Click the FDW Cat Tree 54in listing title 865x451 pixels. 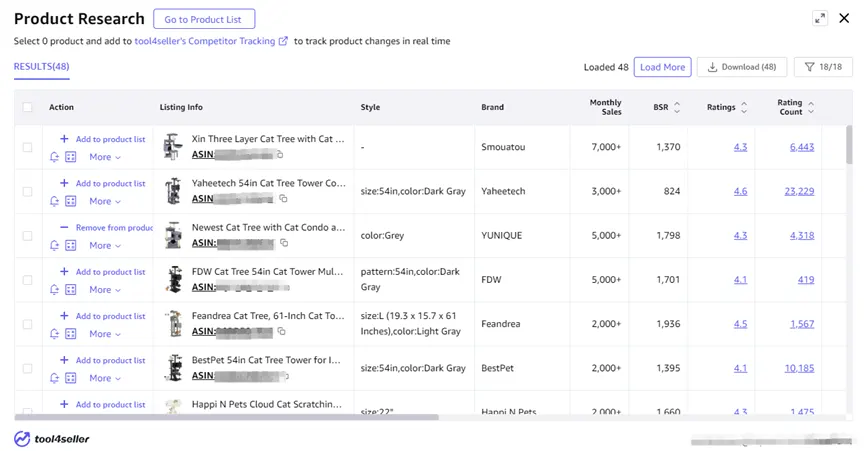(267, 271)
